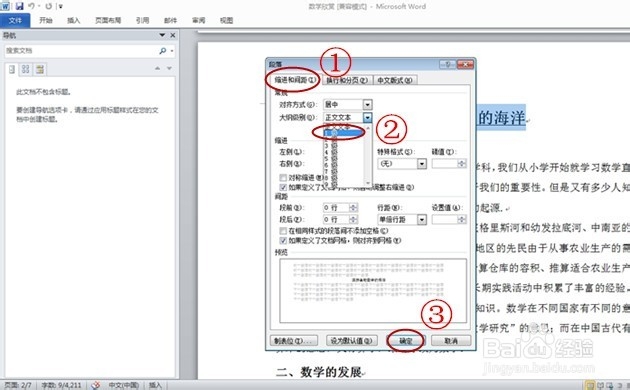Screen dimensions: 630x390
Task: Open the navigation pane options arrow
Action: click(x=162, y=35)
